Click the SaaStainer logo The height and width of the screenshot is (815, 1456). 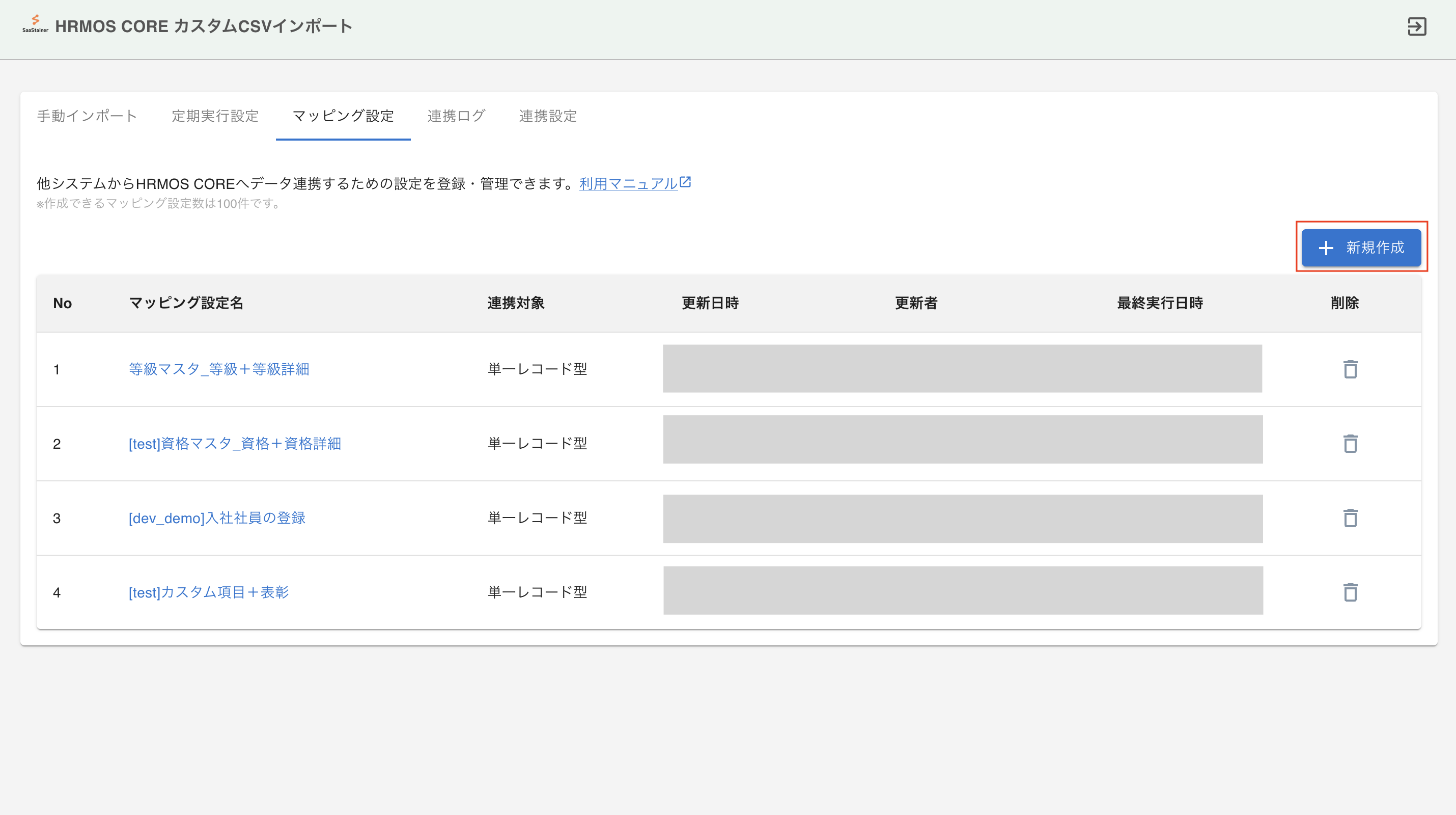tap(35, 24)
